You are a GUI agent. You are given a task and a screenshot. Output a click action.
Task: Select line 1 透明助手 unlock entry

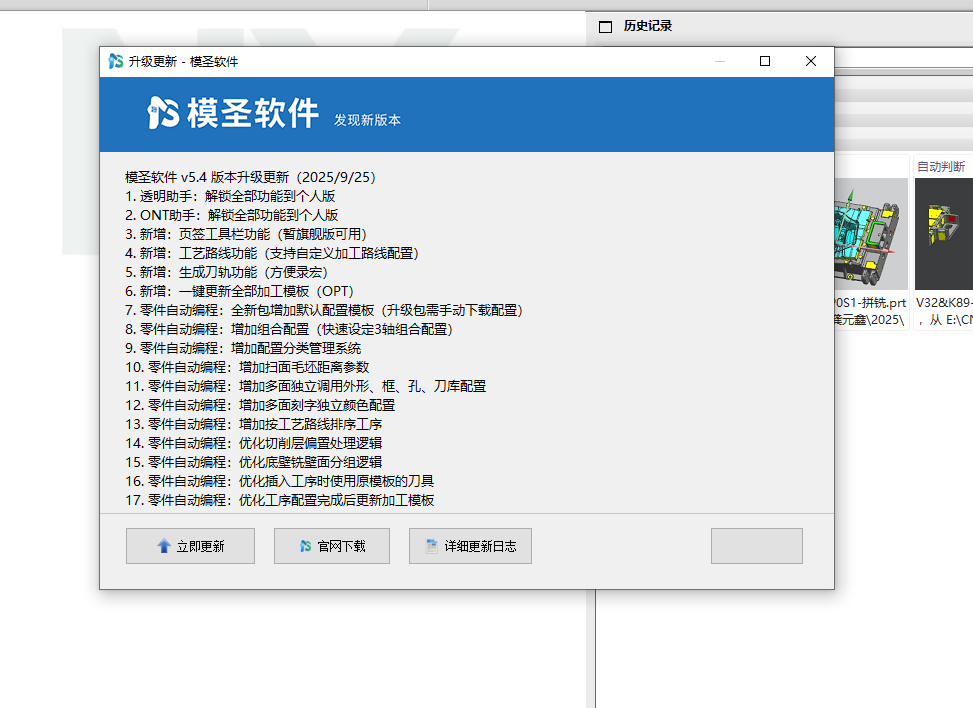tap(230, 197)
